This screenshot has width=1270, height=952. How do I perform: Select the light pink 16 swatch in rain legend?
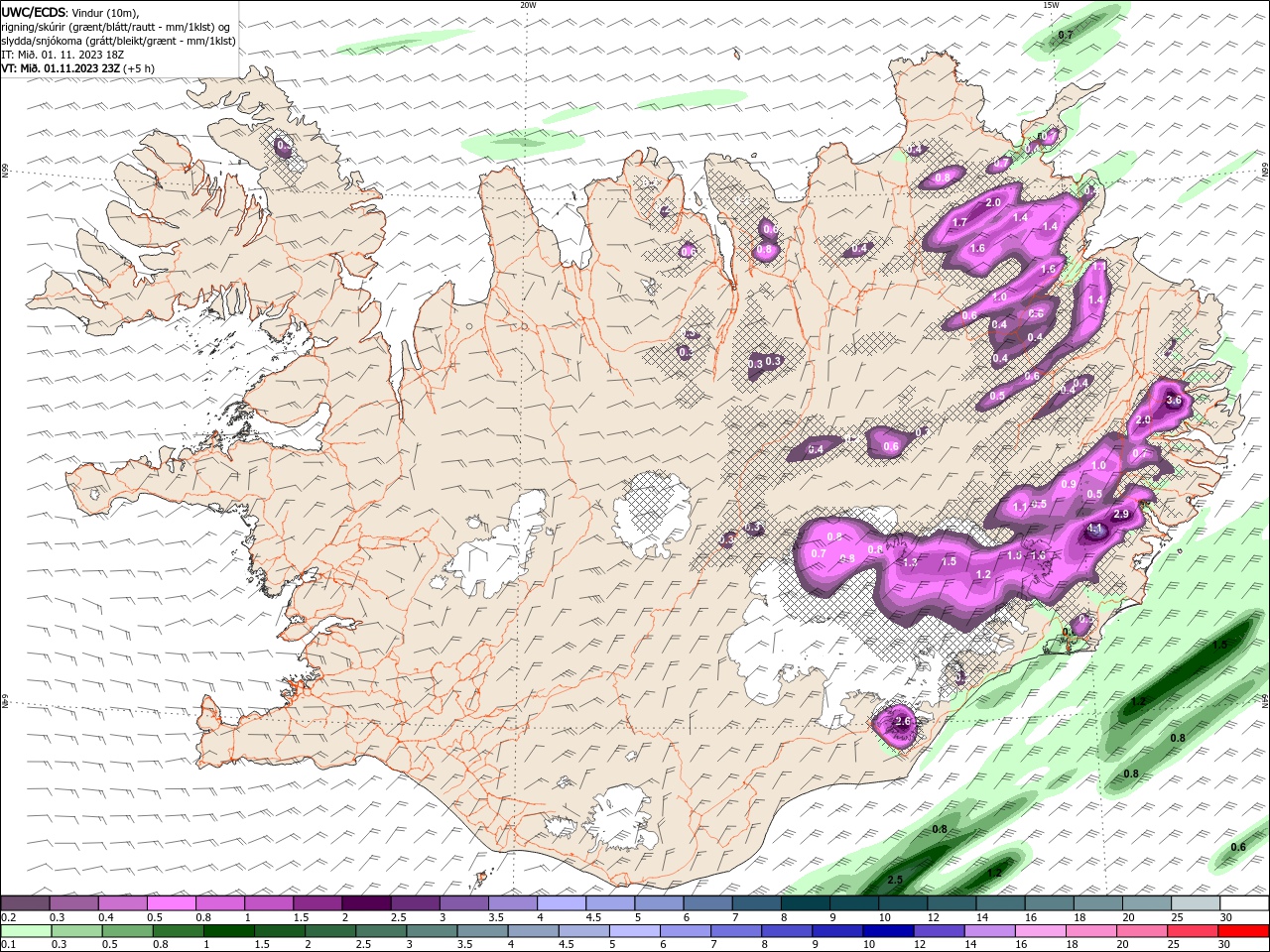1042,931
